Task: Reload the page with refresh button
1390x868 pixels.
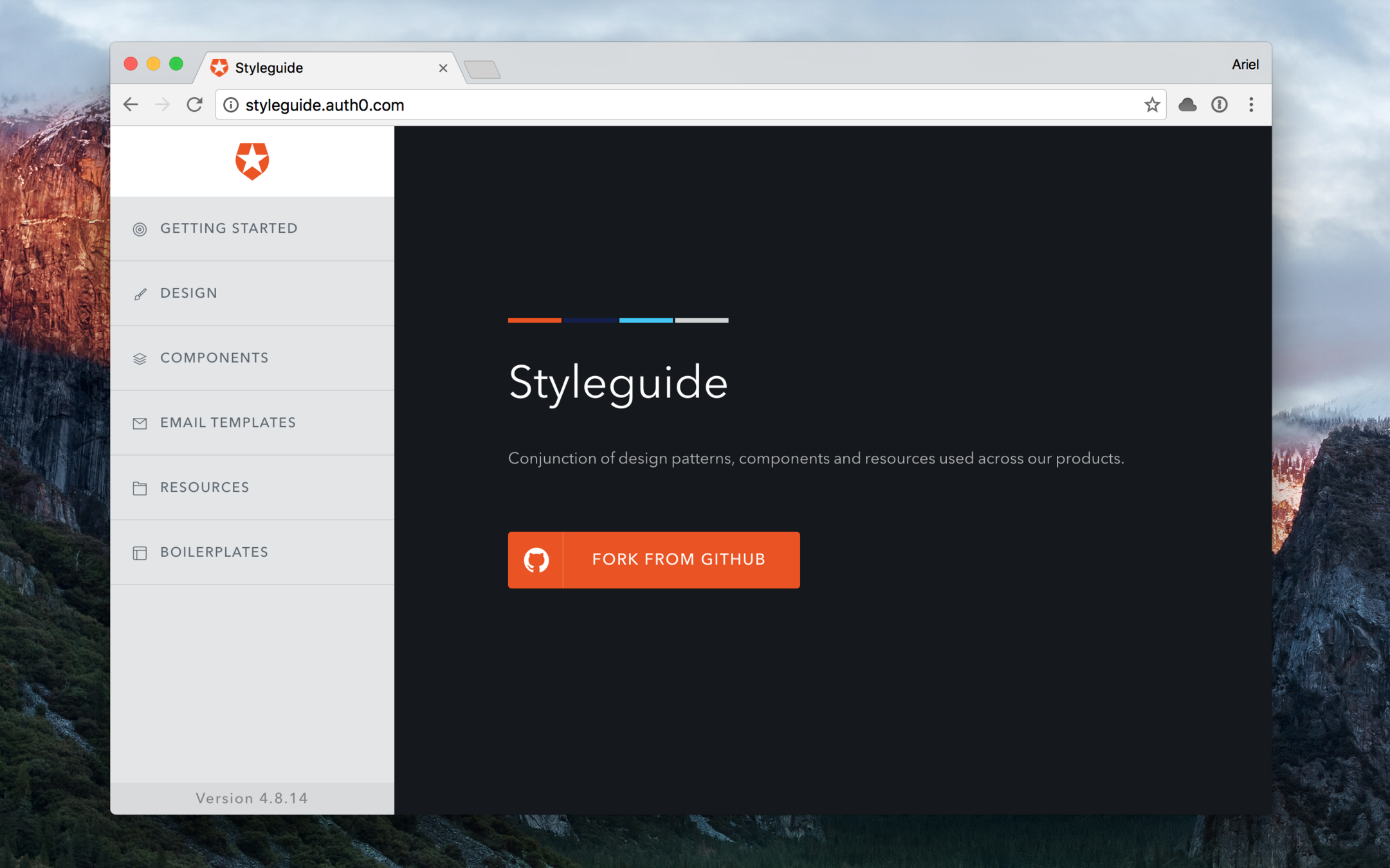Action: (194, 105)
